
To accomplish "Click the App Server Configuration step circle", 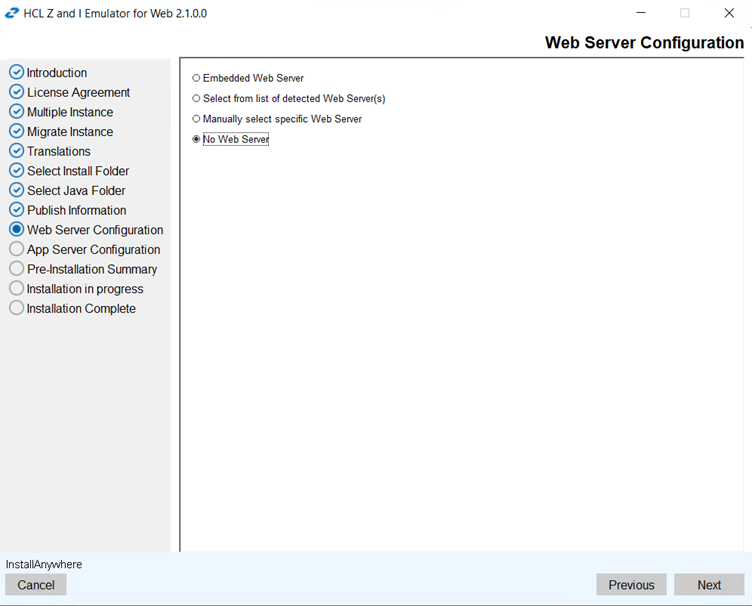I will coord(16,249).
